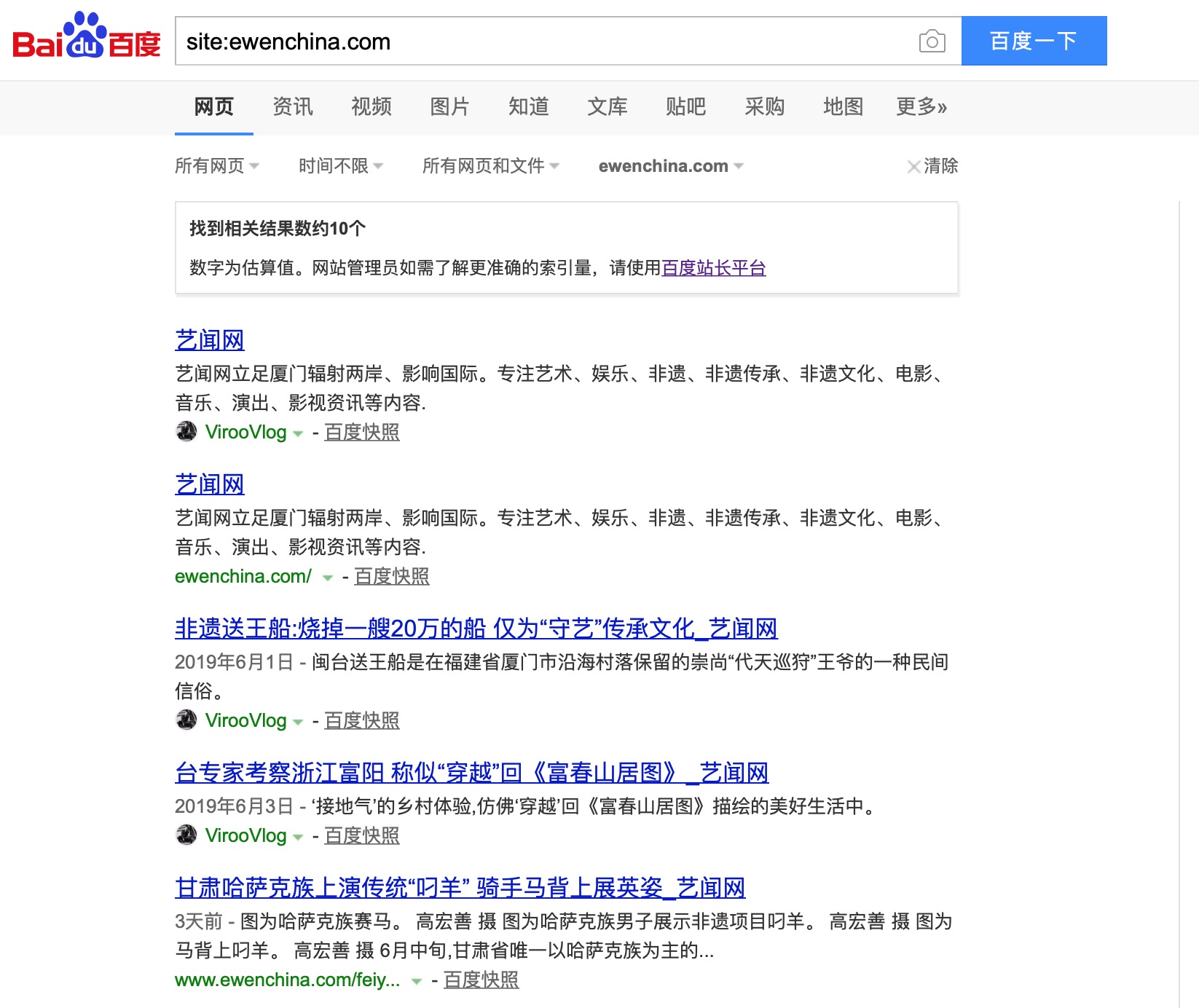Click the first result's VirooVlog source link

click(x=246, y=432)
